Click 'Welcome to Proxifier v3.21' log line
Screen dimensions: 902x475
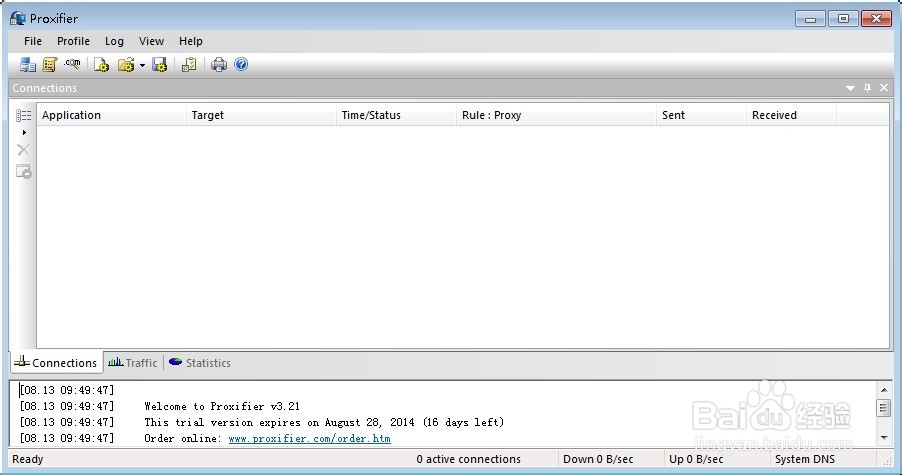point(222,407)
